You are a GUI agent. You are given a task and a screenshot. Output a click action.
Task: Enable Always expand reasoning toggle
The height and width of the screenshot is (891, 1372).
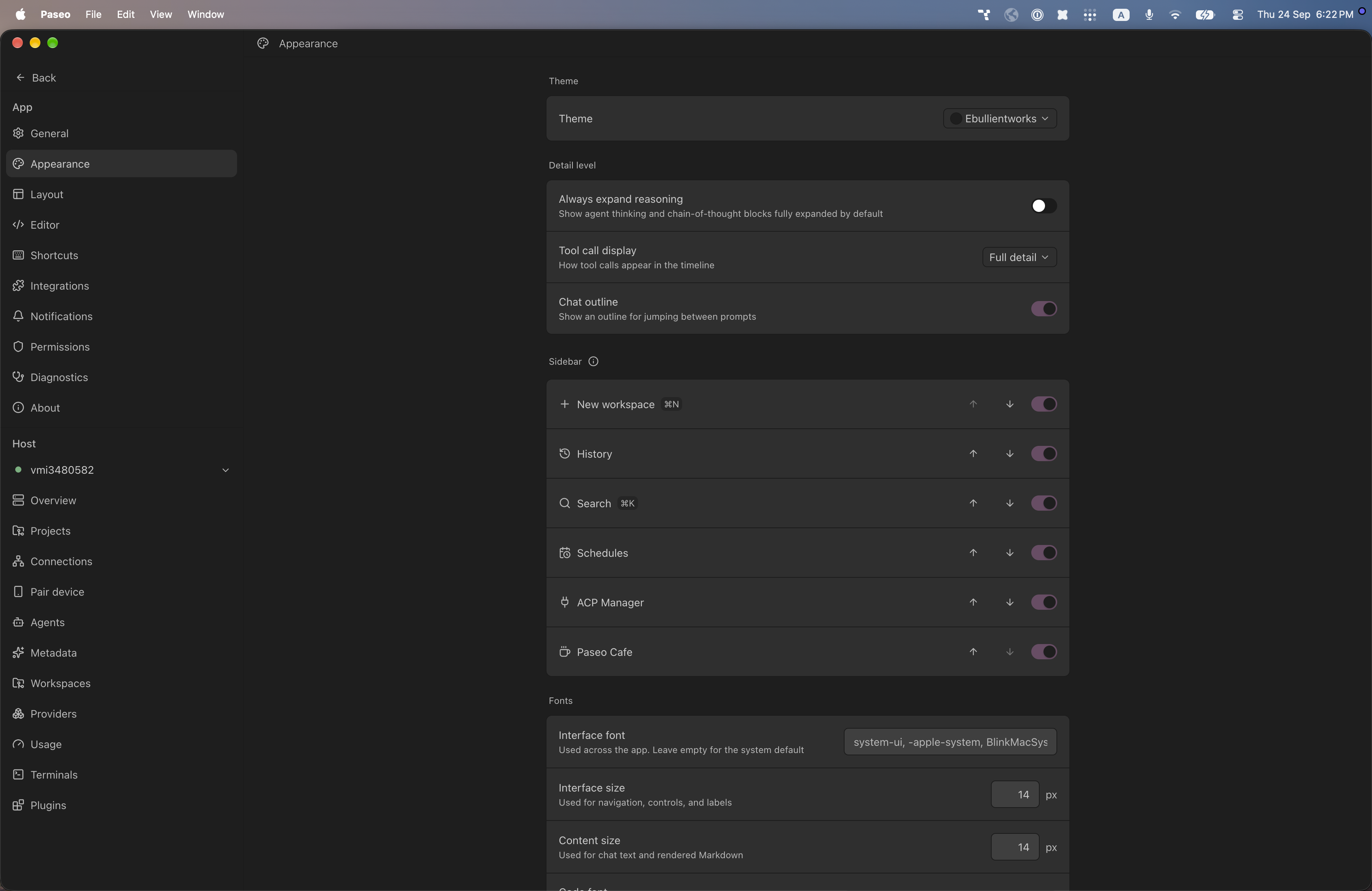pyautogui.click(x=1043, y=206)
